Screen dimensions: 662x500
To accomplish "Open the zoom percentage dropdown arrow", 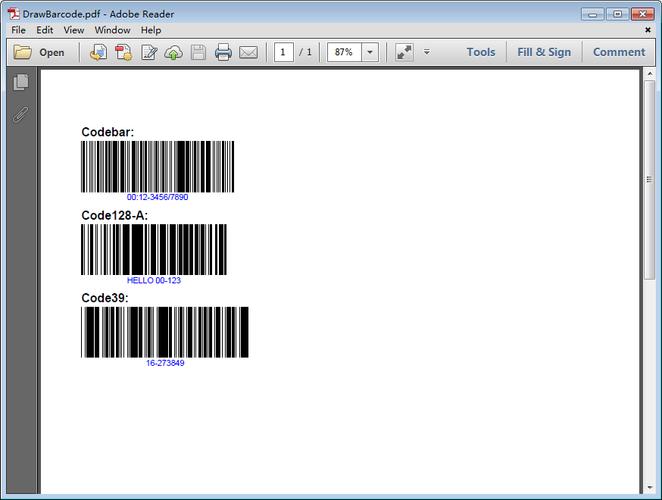I will pyautogui.click(x=370, y=52).
